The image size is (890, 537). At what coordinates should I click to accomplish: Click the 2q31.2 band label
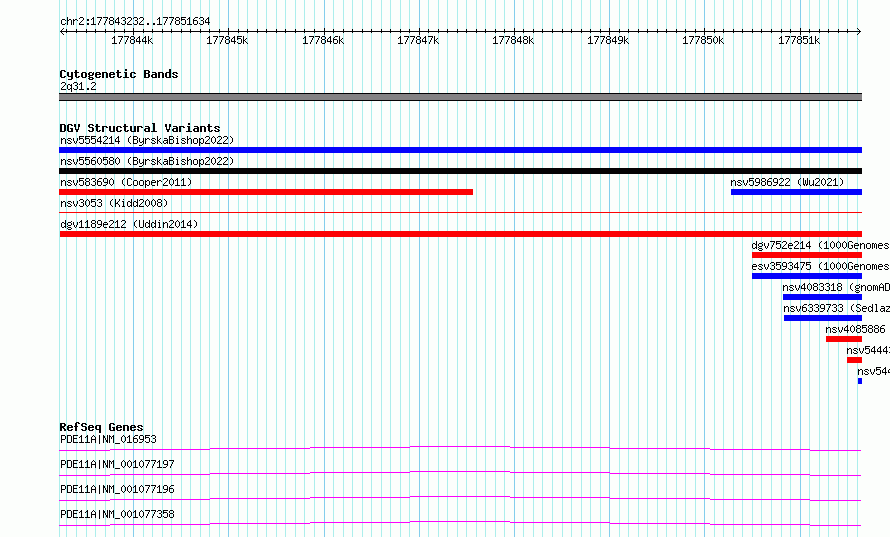coord(78,87)
